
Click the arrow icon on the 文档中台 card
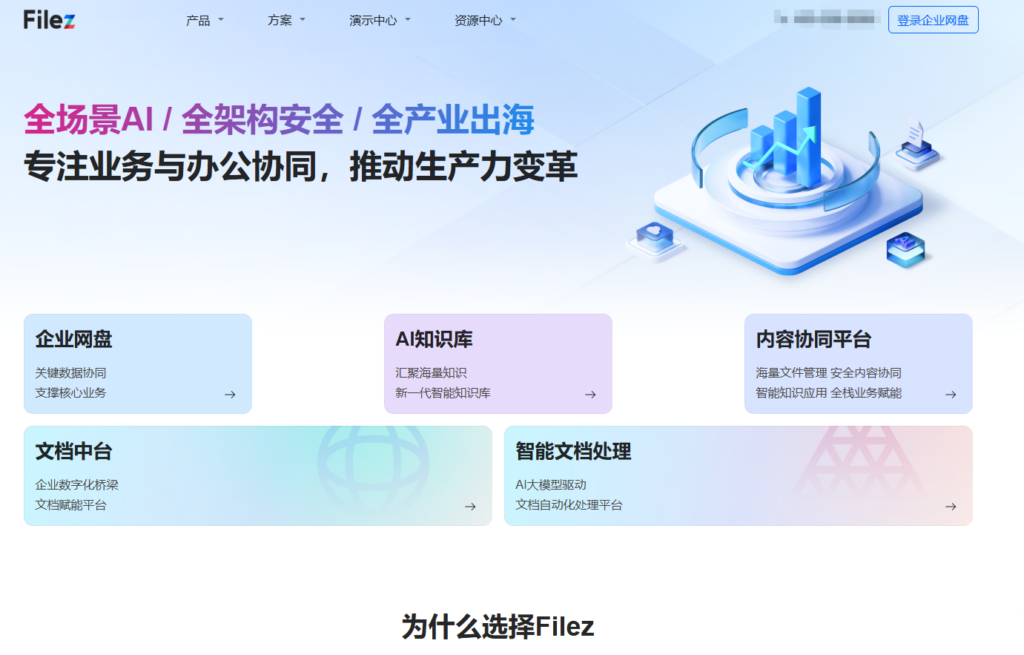click(x=469, y=507)
